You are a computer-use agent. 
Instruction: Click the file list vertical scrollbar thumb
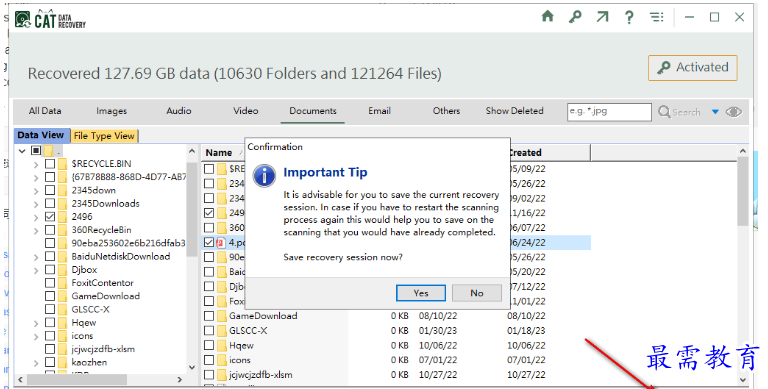(743, 192)
